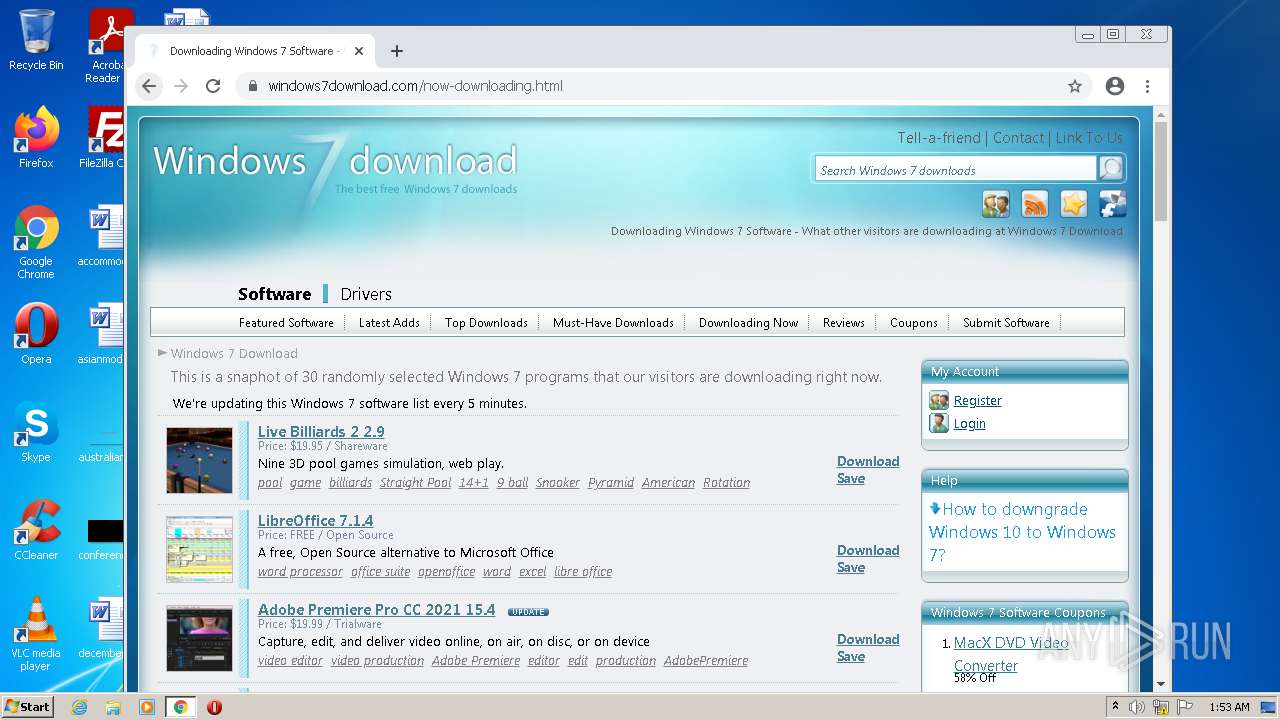Click the tell-a-friend people icon

996,204
